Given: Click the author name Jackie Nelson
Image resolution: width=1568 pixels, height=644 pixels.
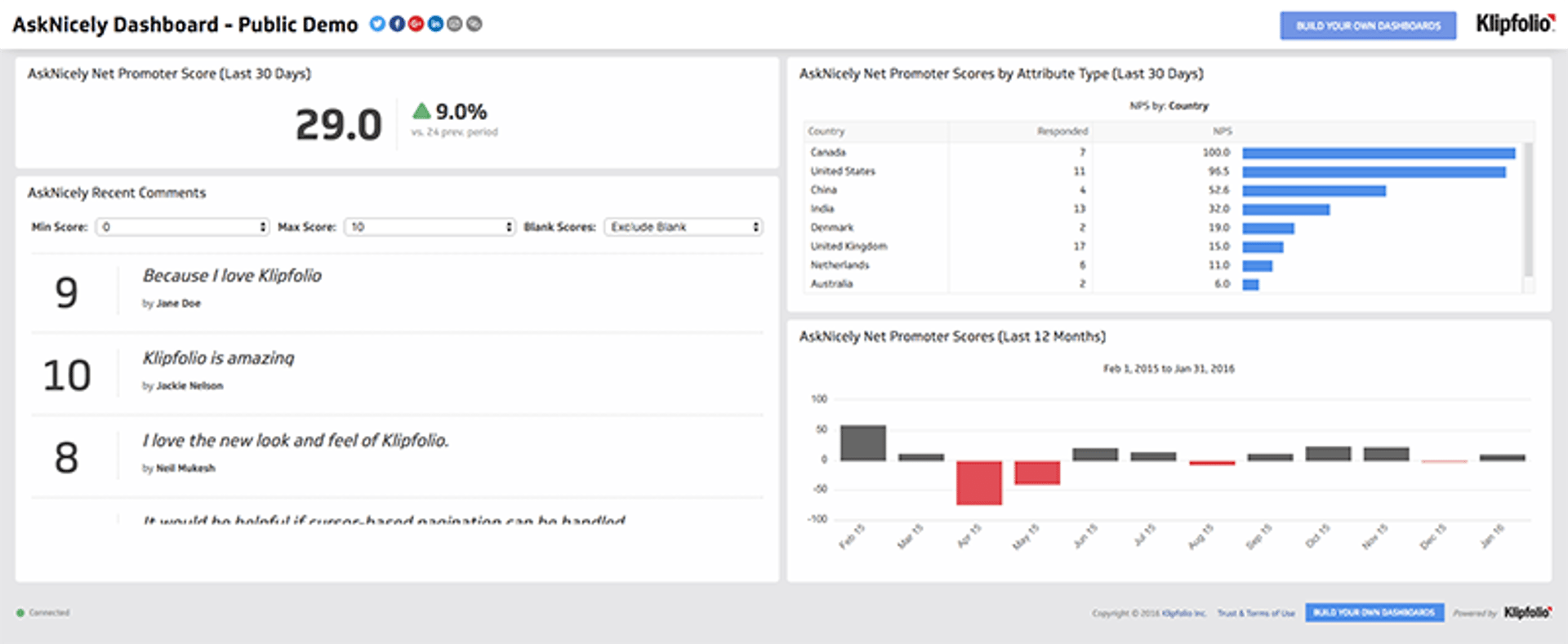Looking at the screenshot, I should 189,386.
